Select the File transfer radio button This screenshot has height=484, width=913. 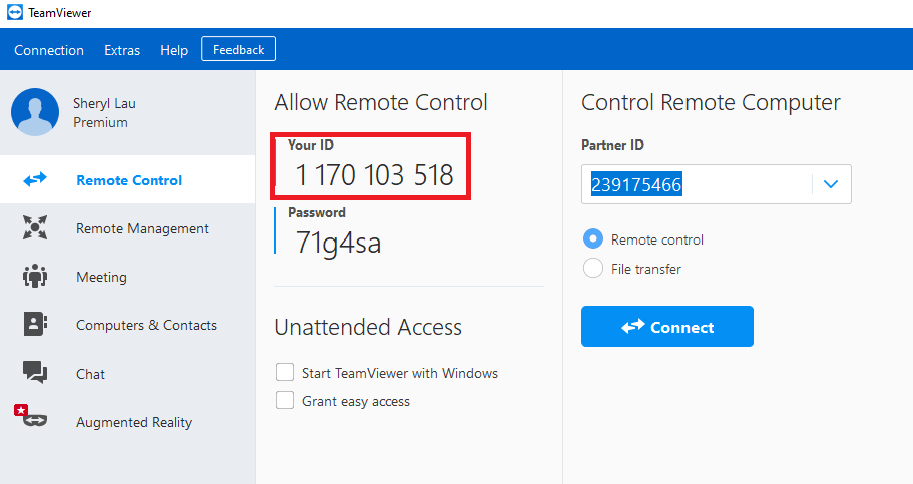click(593, 269)
